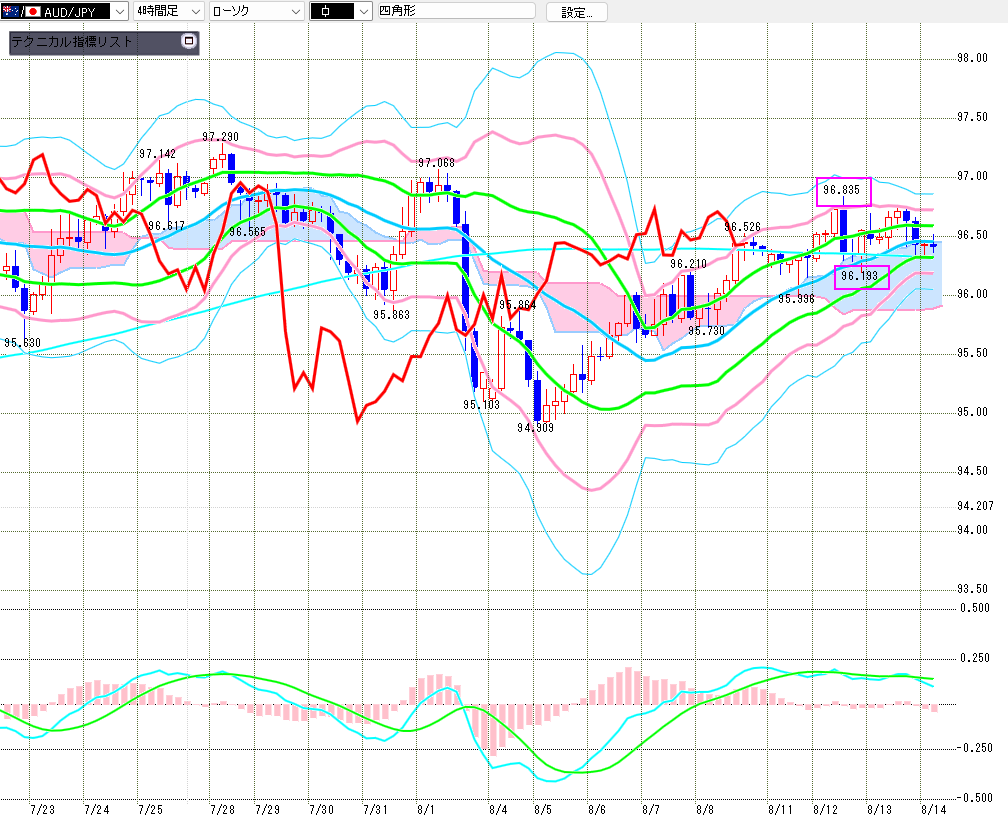The height and width of the screenshot is (819, 1008).
Task: Expand the テクニカル指標リスト panel with its square icon
Action: pos(189,41)
